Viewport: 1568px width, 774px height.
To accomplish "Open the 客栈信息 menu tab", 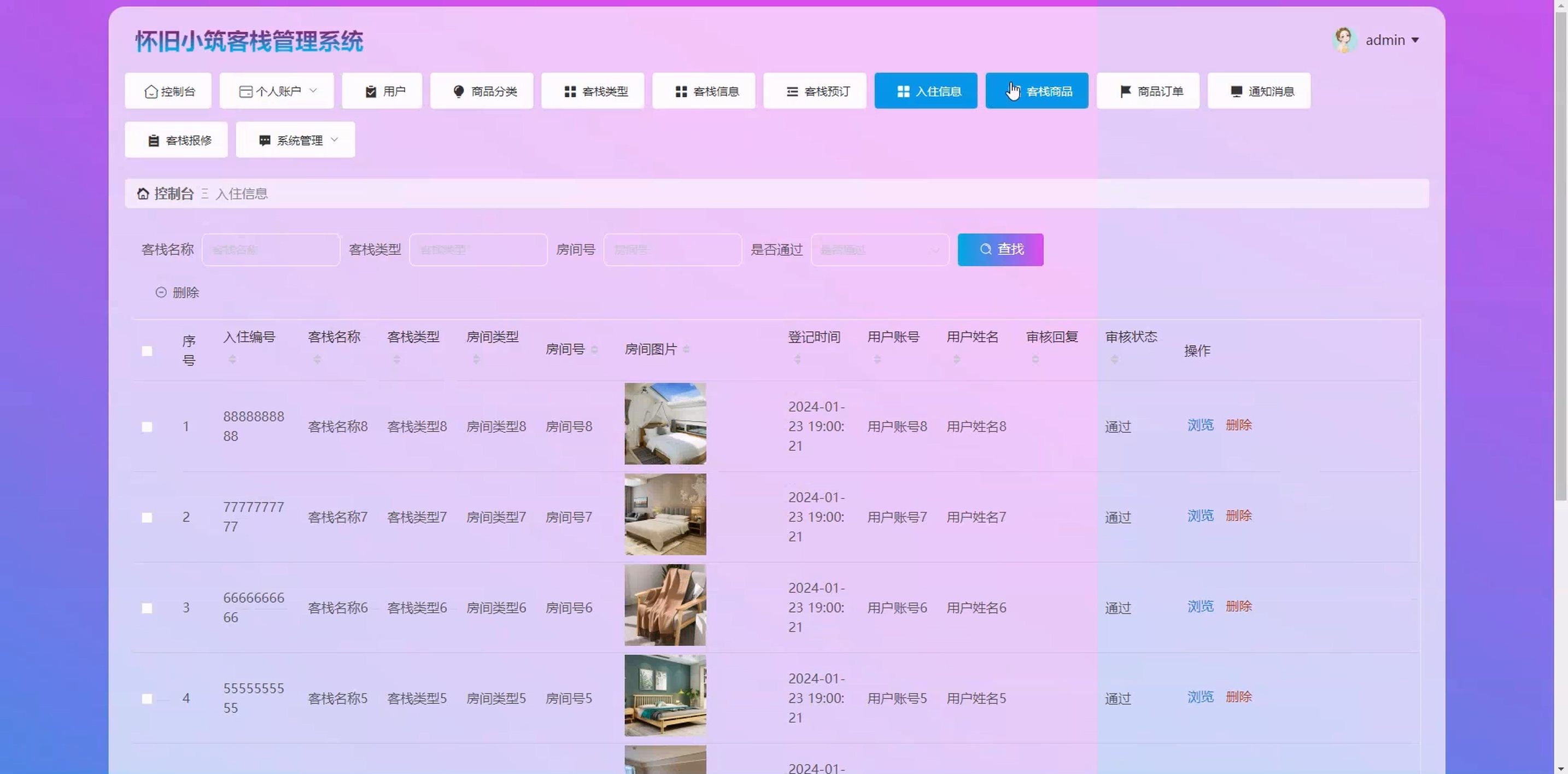I will 704,91.
